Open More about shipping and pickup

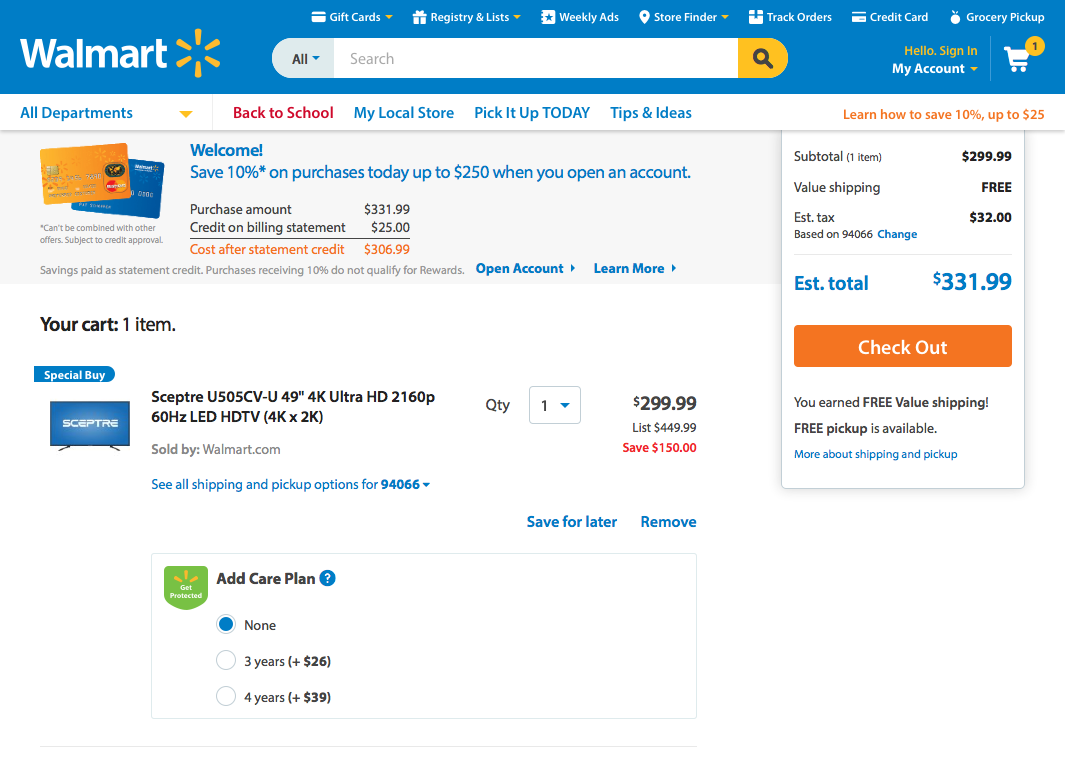tap(876, 454)
